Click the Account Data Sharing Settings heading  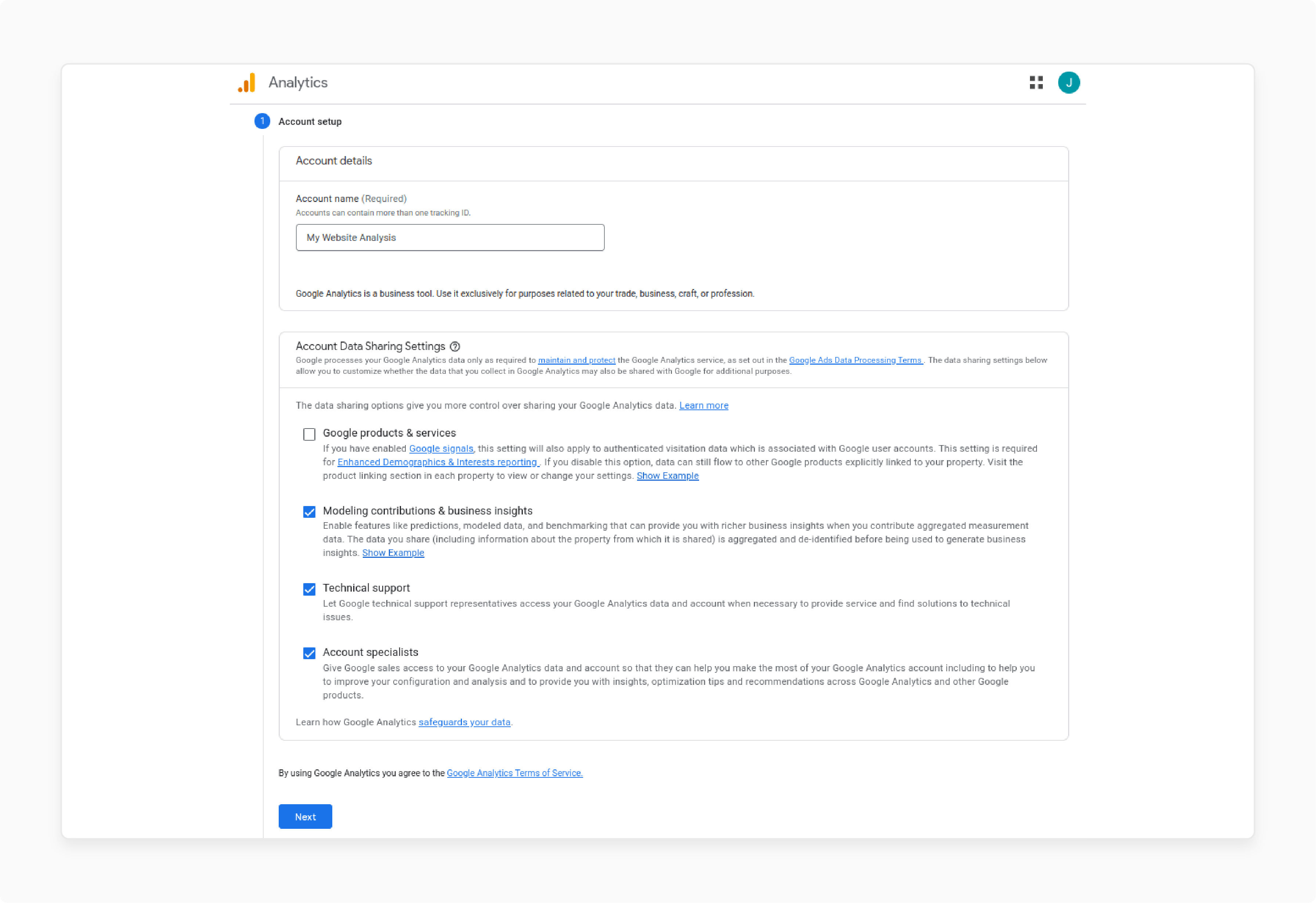pyautogui.click(x=370, y=346)
